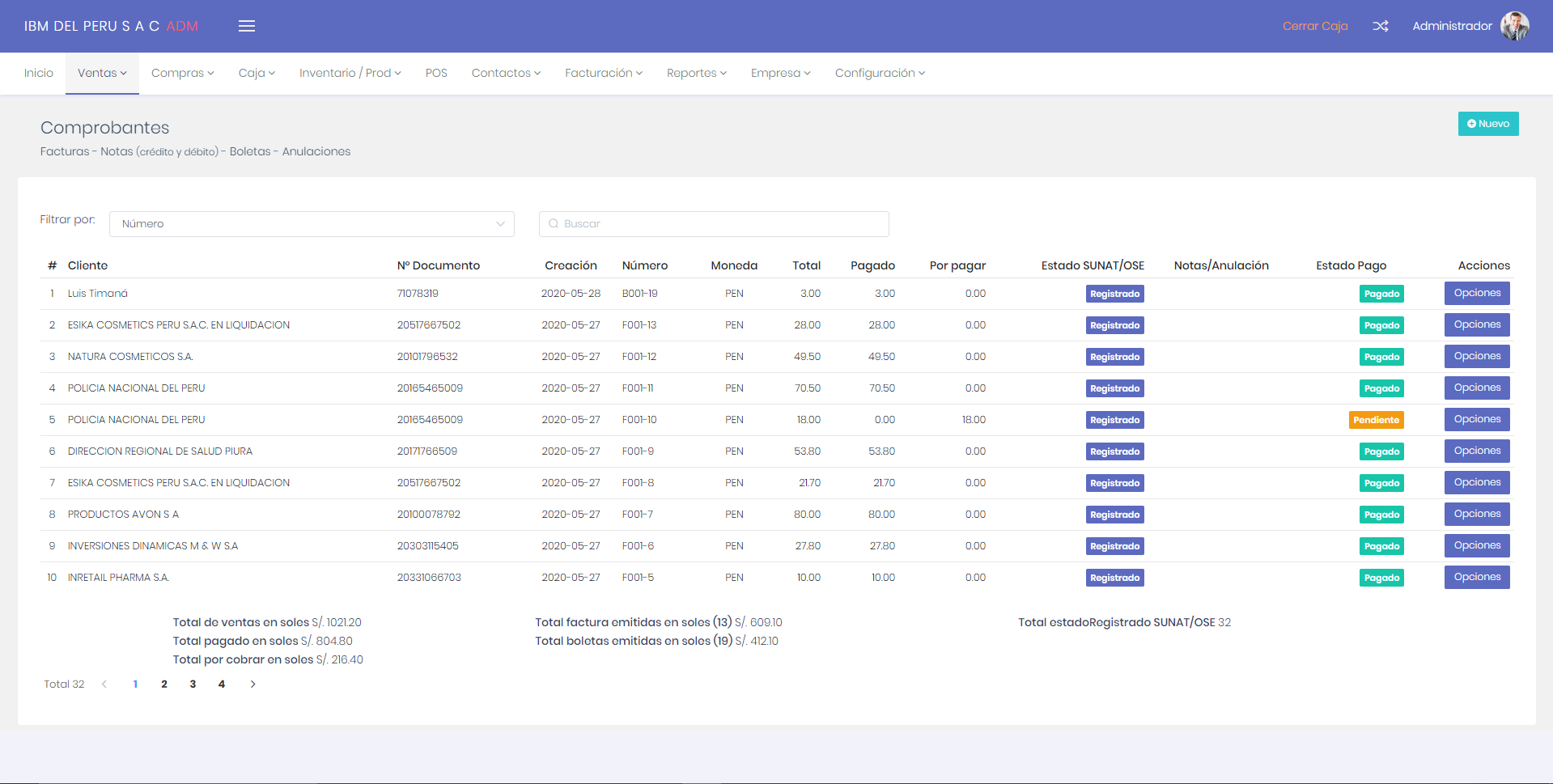Click the Administrador profile avatar

tap(1514, 26)
